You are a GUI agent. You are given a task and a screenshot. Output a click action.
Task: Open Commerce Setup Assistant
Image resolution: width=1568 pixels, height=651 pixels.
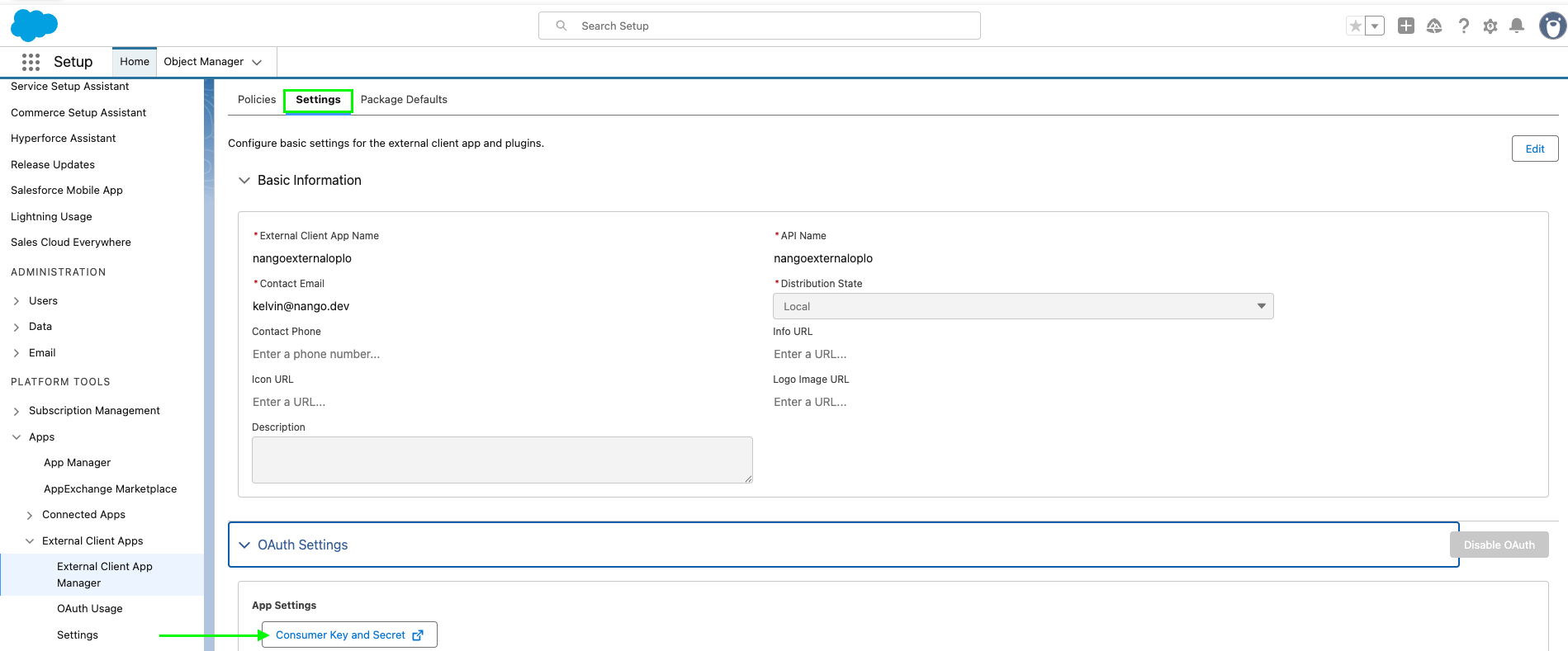coord(78,113)
